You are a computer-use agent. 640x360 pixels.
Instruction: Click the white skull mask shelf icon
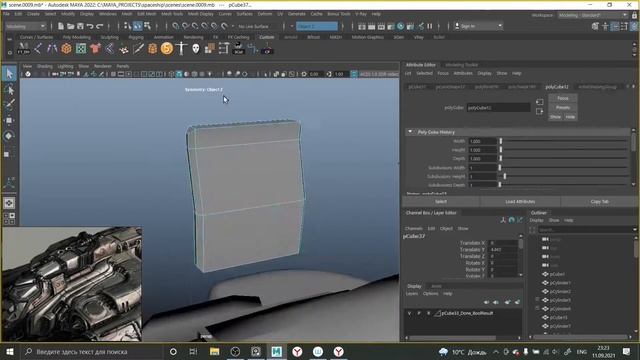point(196,49)
